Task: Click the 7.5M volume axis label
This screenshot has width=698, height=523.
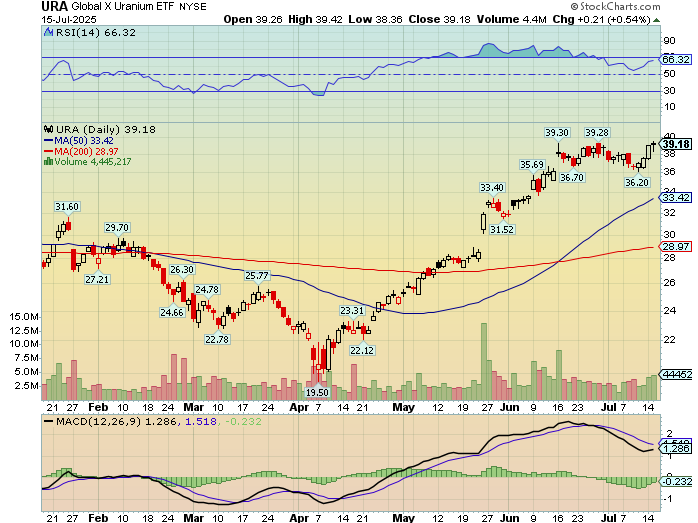Action: 26,358
